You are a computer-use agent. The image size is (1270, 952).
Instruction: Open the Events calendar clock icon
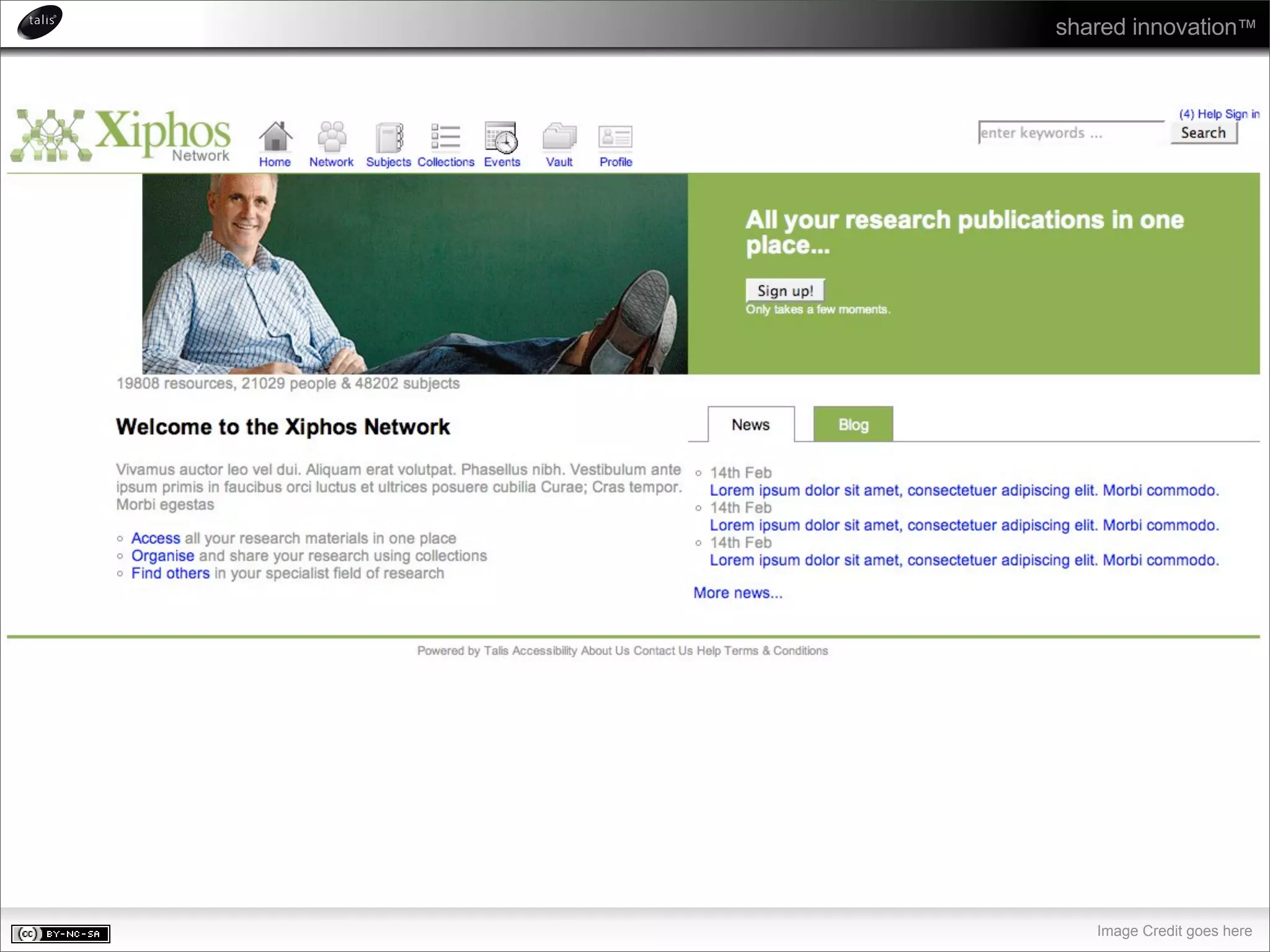(x=501, y=137)
